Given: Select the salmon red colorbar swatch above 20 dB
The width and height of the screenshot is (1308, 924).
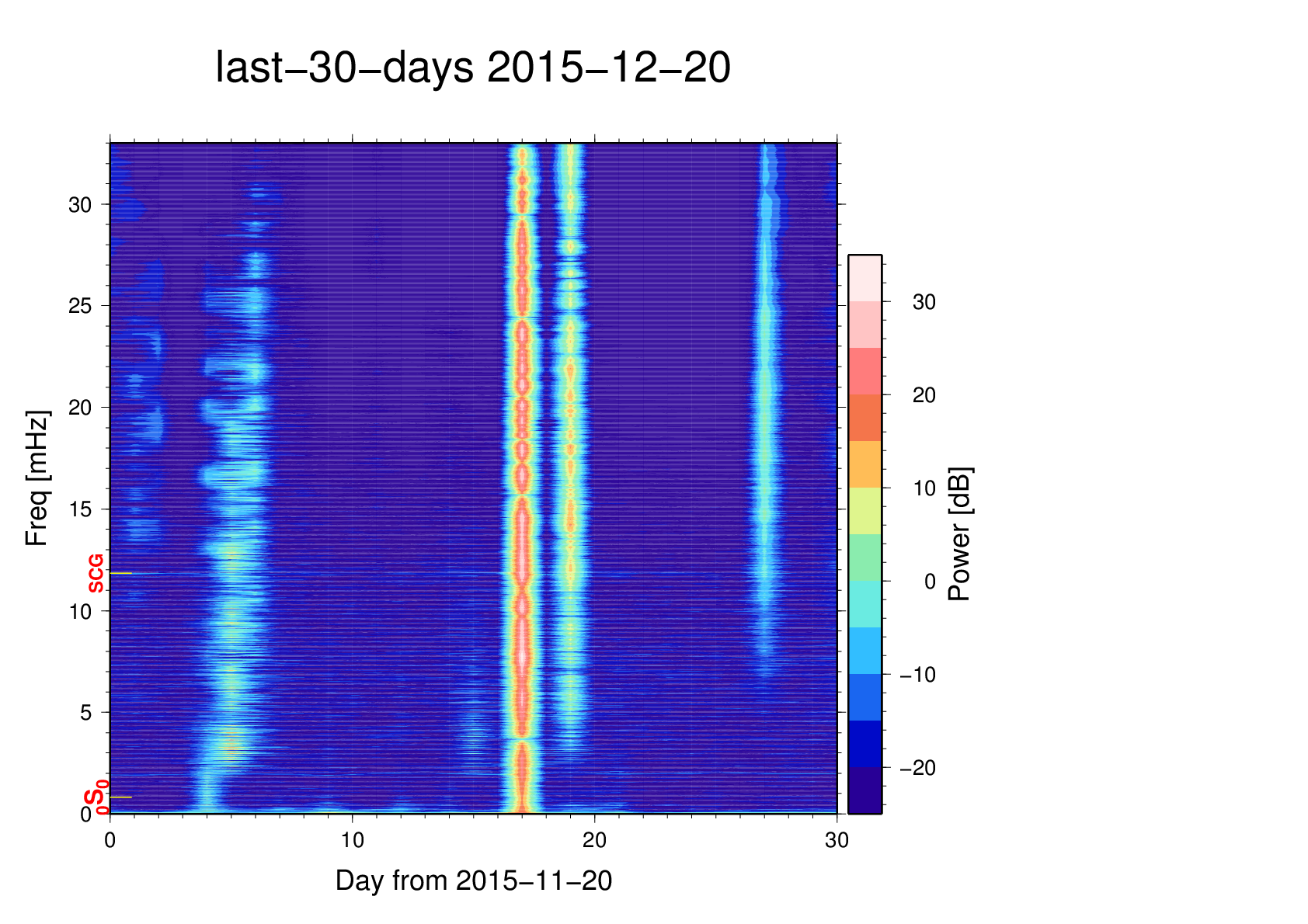Looking at the screenshot, I should (864, 371).
